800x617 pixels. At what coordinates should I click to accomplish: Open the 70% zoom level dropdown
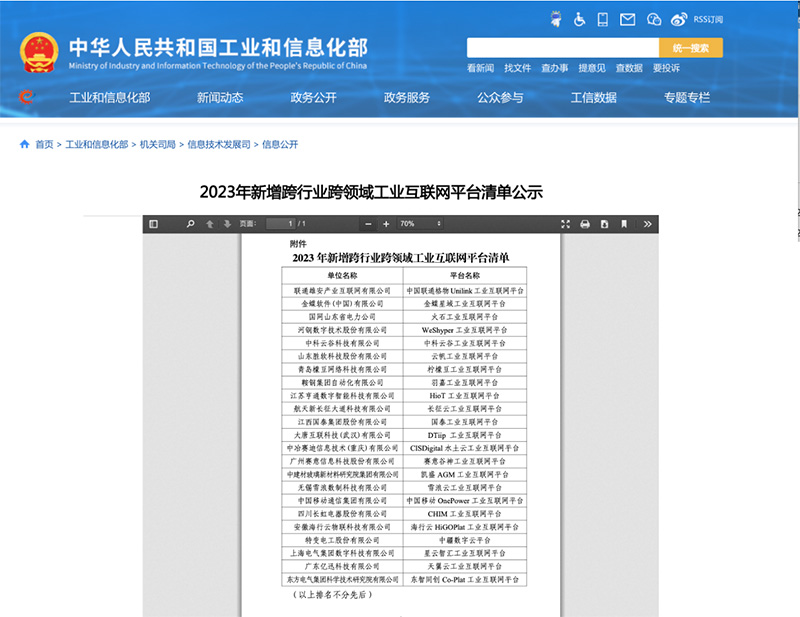(x=420, y=224)
